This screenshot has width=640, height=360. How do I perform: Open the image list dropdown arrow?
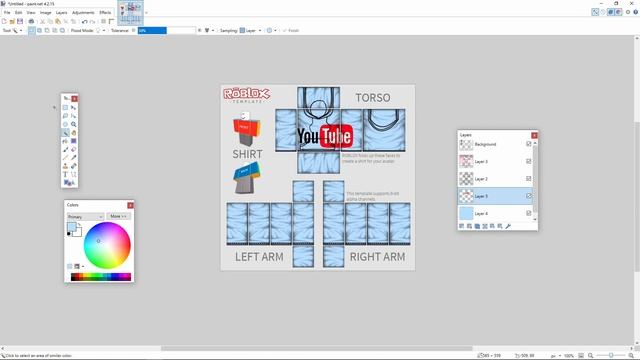147,13
